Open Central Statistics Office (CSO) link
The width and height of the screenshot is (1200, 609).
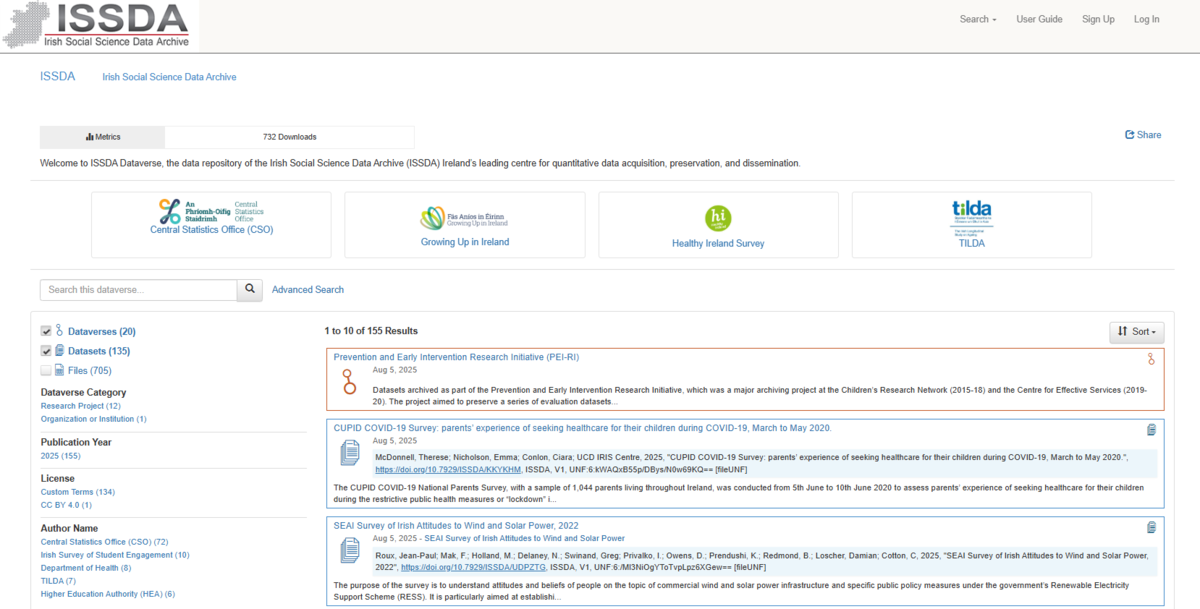pos(211,230)
